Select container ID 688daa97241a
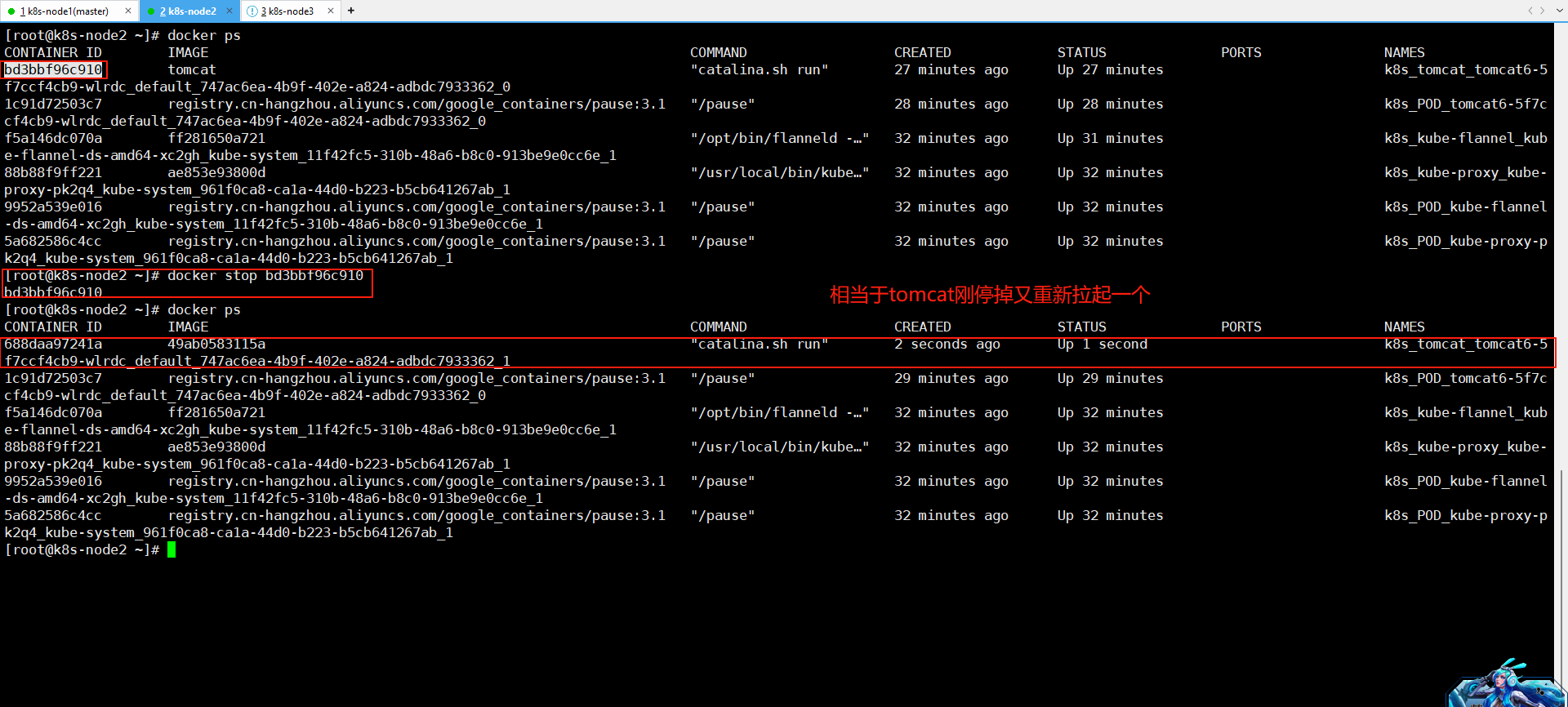 [53, 344]
